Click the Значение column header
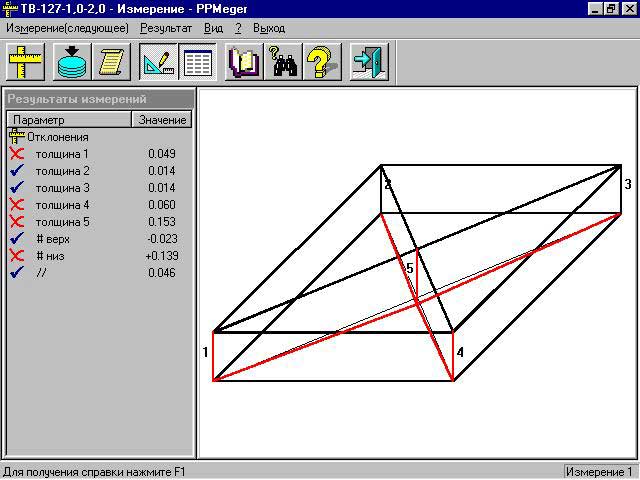Screen dimensions: 640x480 162,120
